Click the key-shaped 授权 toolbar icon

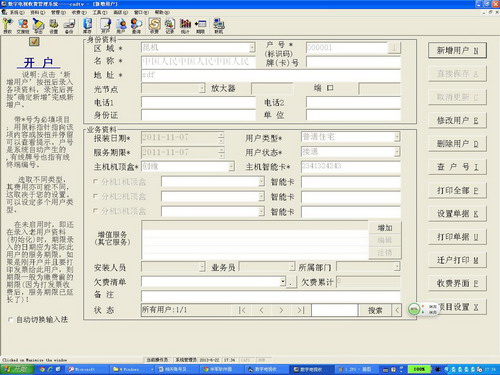(x=7, y=26)
